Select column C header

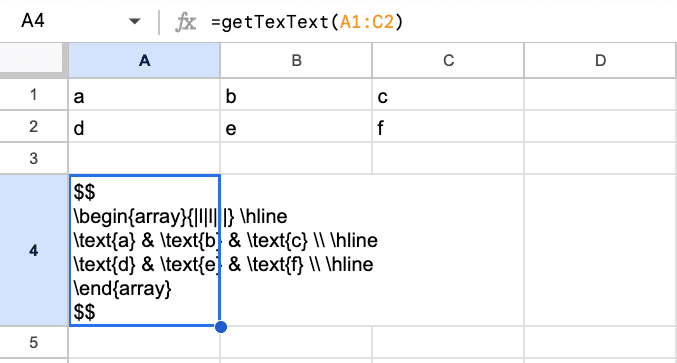pyautogui.click(x=448, y=60)
